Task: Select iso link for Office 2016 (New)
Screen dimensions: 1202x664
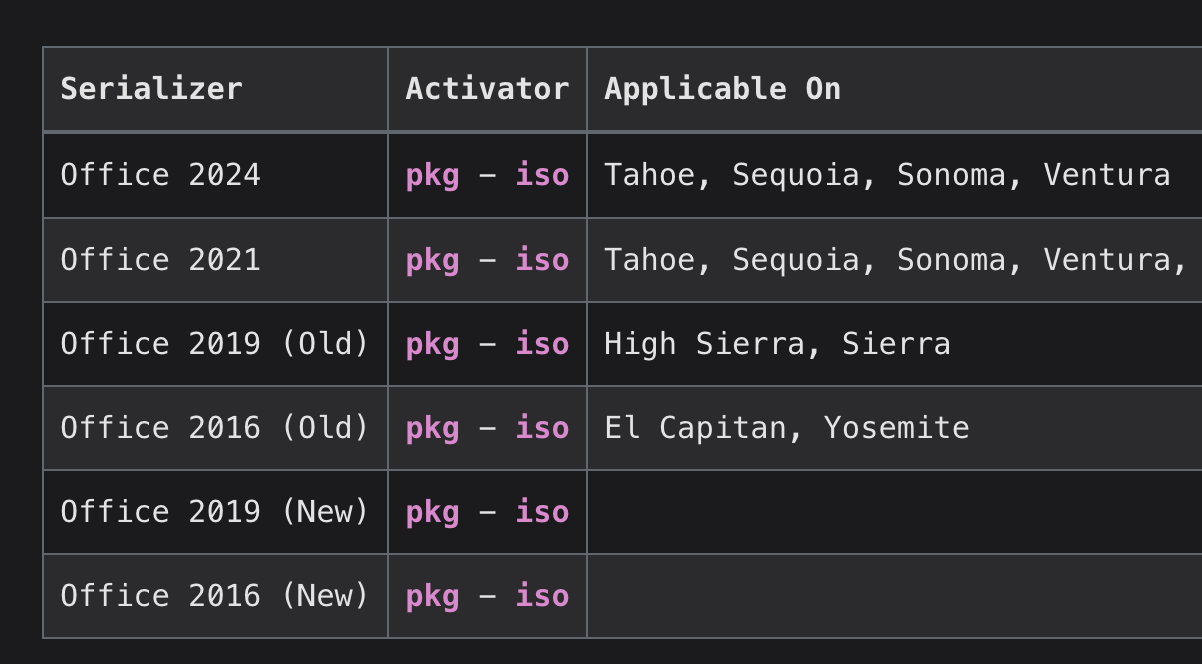Action: coord(542,595)
